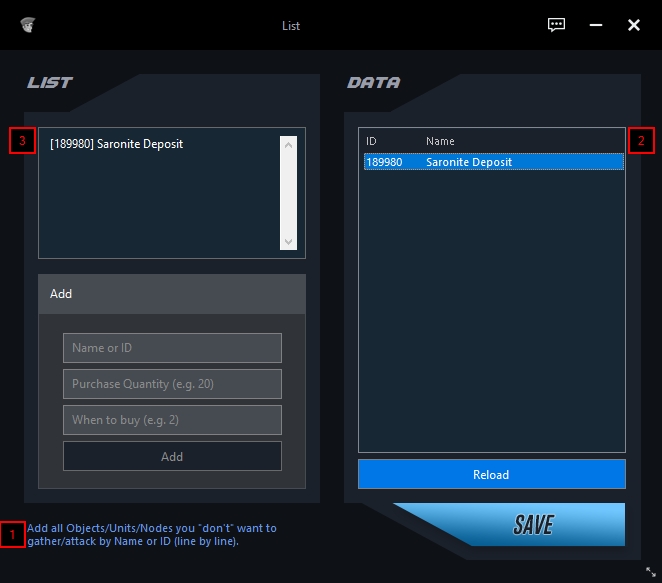Click the gray Add button under inputs
This screenshot has height=583, width=662.
pos(172,456)
